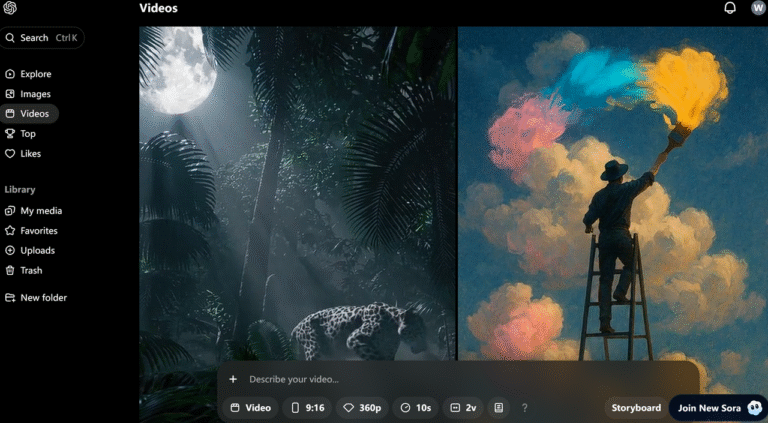Open the 10s duration selector
The height and width of the screenshot is (423, 768).
[x=416, y=408]
